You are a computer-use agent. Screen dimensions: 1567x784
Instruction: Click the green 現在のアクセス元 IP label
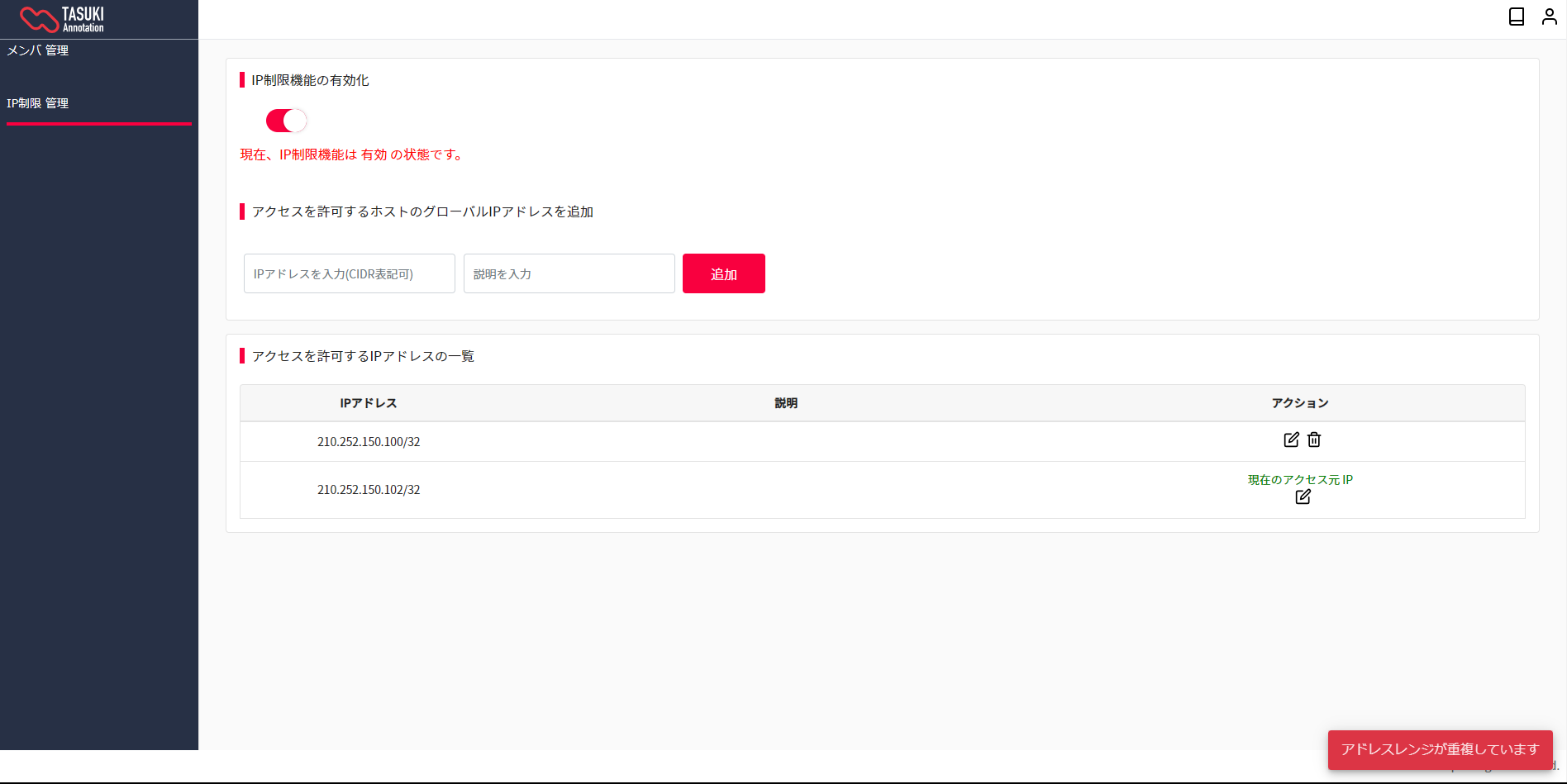pyautogui.click(x=1299, y=479)
